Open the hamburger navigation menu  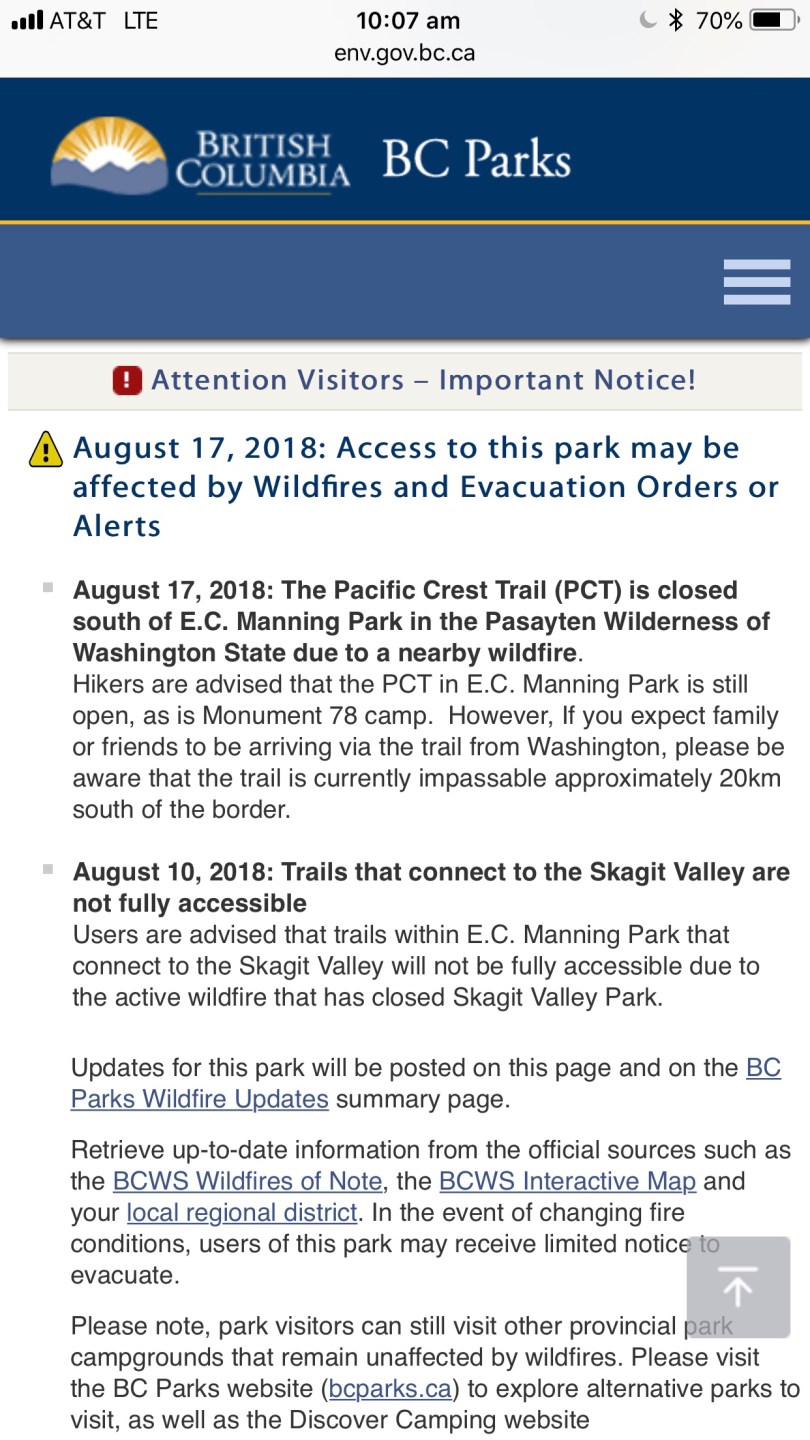(x=756, y=282)
